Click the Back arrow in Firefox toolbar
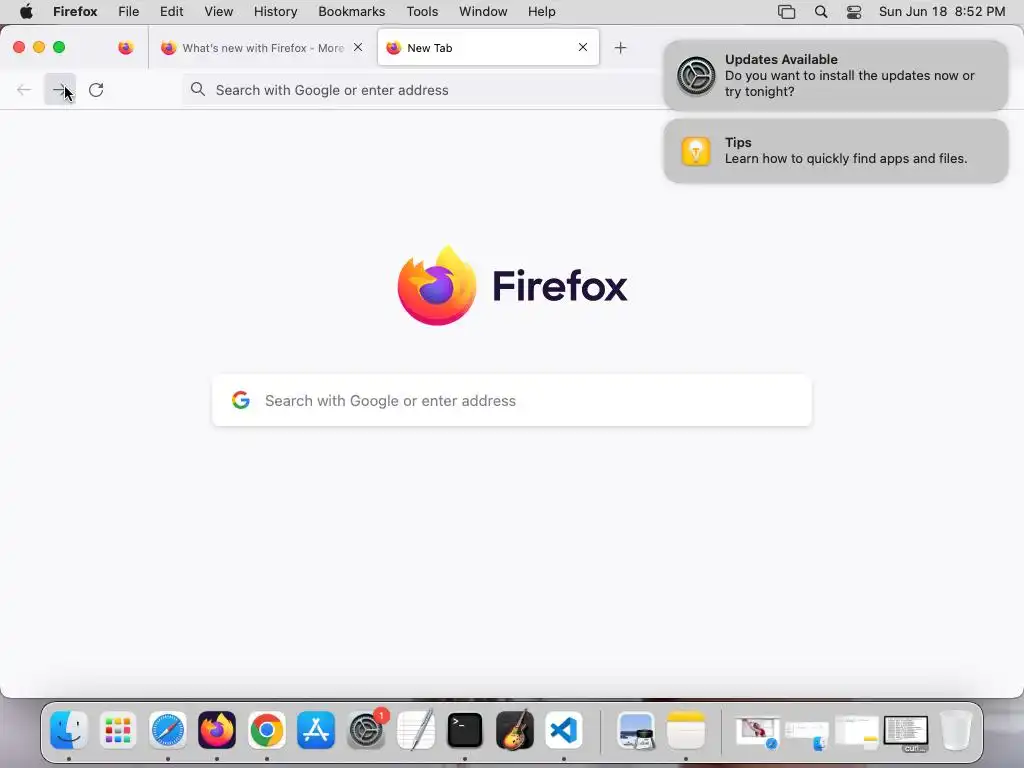 coord(24,90)
